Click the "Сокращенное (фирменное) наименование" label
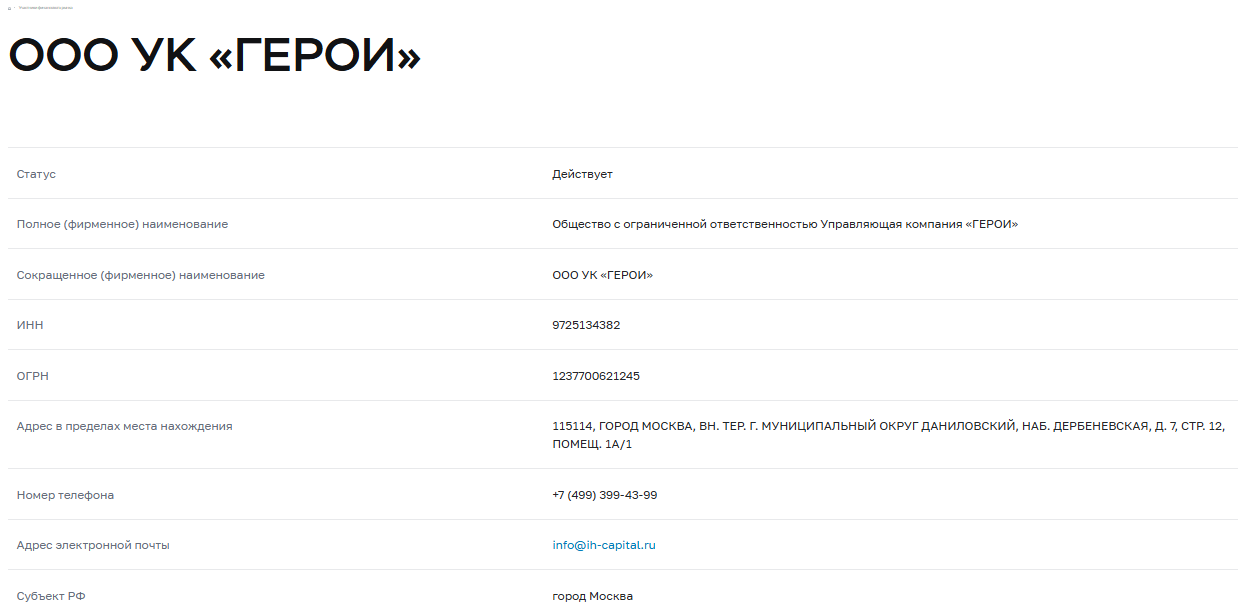Image resolution: width=1238 pixels, height=609 pixels. tap(141, 275)
